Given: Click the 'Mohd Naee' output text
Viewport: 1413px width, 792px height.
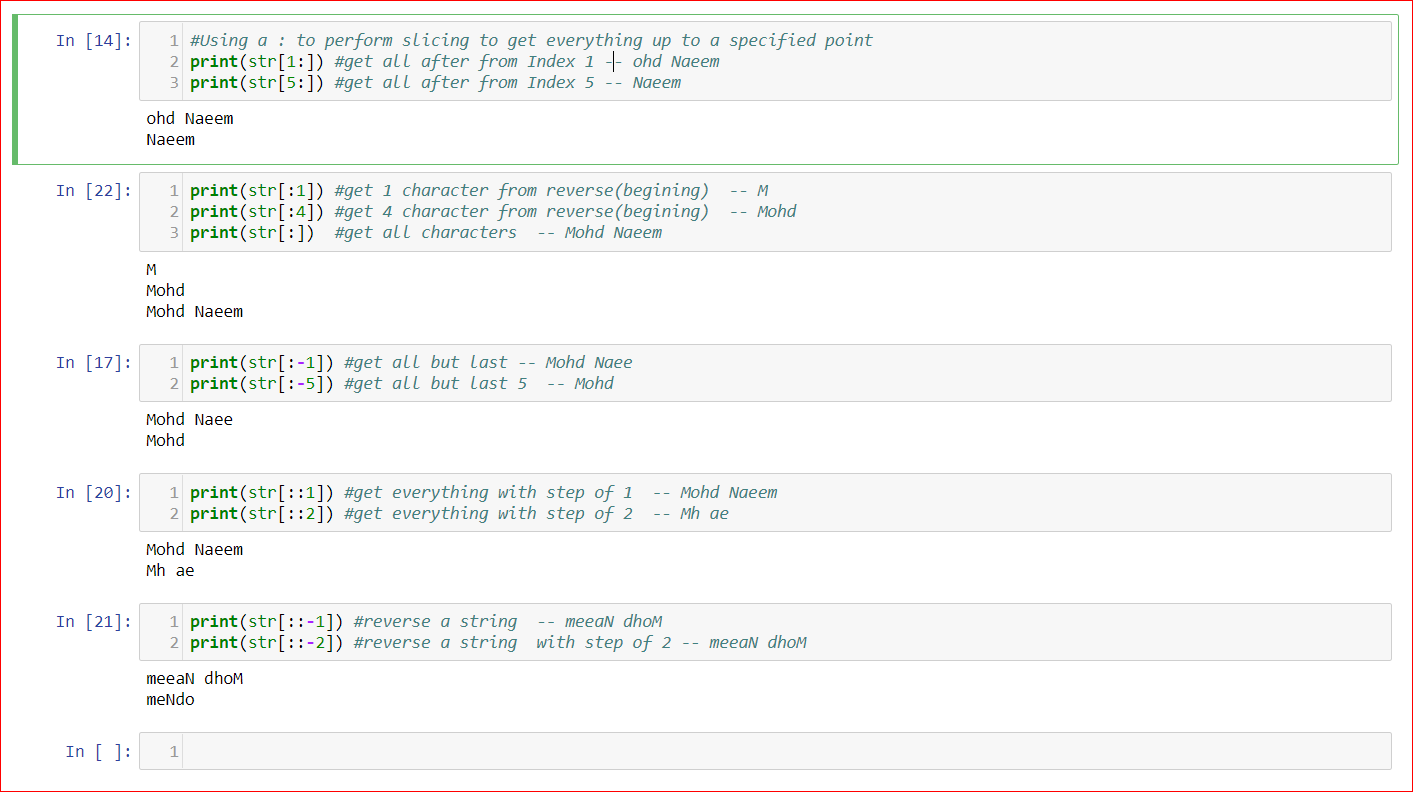Looking at the screenshot, I should (190, 420).
